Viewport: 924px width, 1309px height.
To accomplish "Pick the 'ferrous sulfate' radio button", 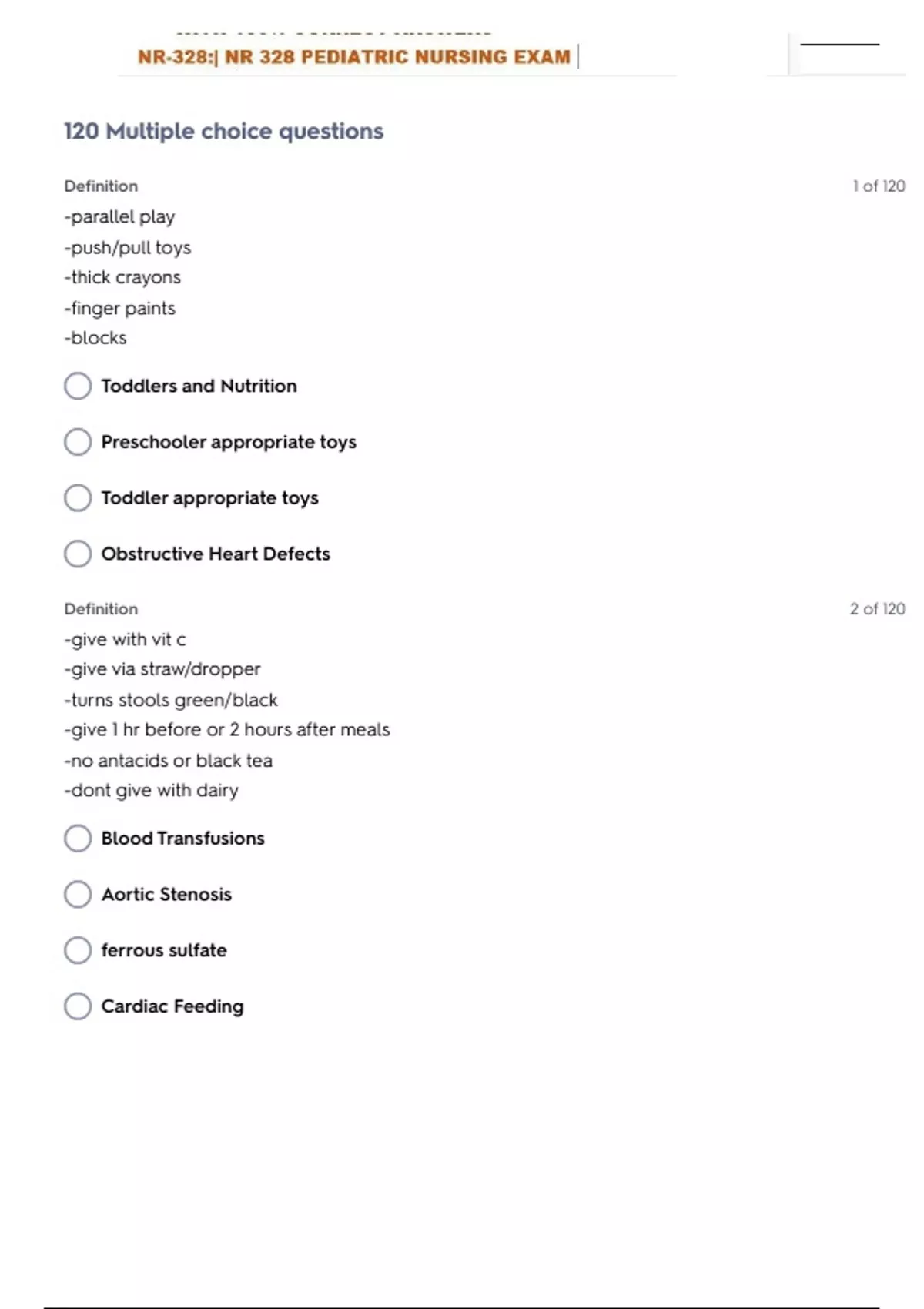I will click(x=78, y=950).
